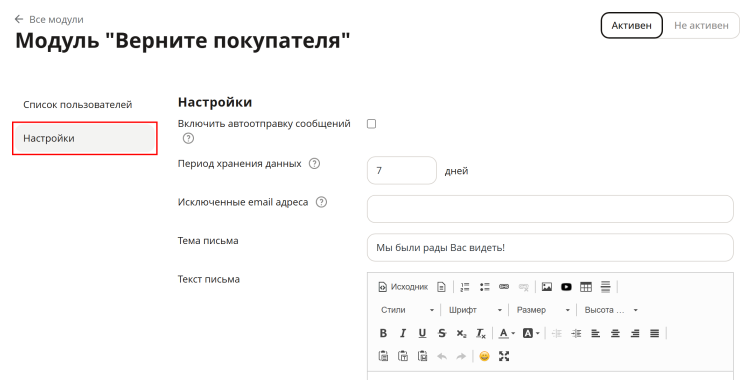Show help for Период хранения данных
This screenshot has width=740, height=380.
314,164
